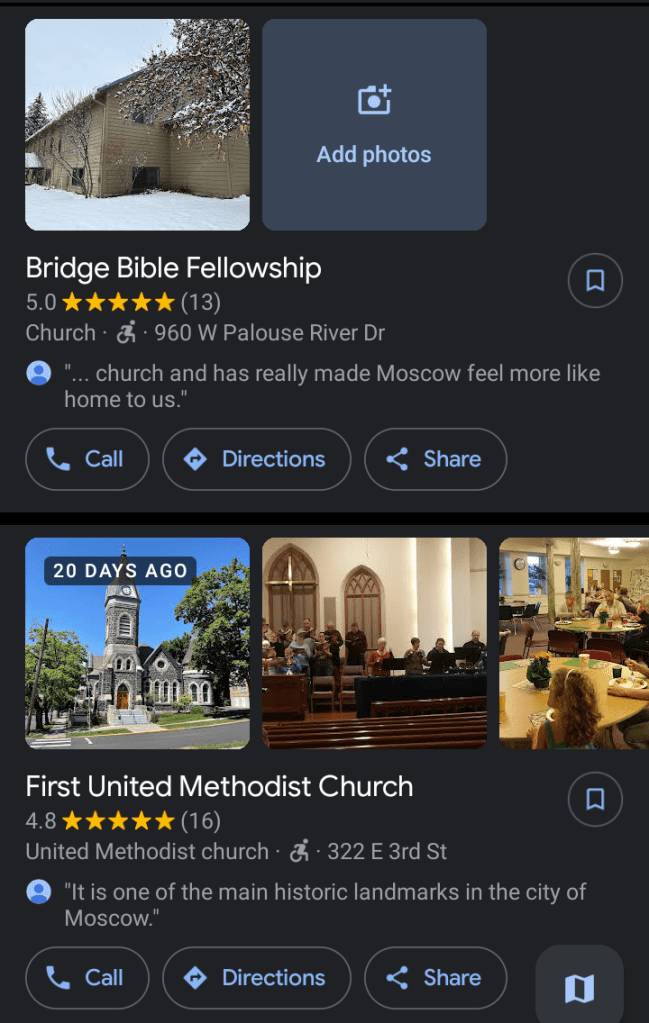Bookmark First United Methodist Church
This screenshot has width=649, height=1023.
pyautogui.click(x=595, y=799)
